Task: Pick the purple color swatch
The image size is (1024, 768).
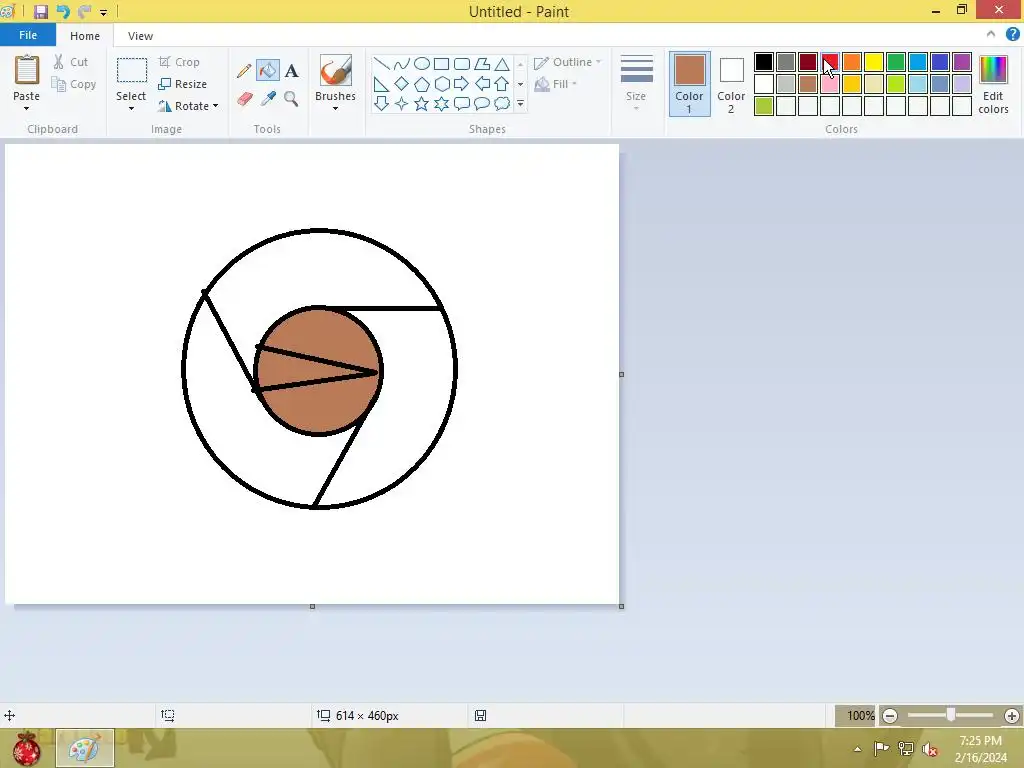Action: click(962, 62)
